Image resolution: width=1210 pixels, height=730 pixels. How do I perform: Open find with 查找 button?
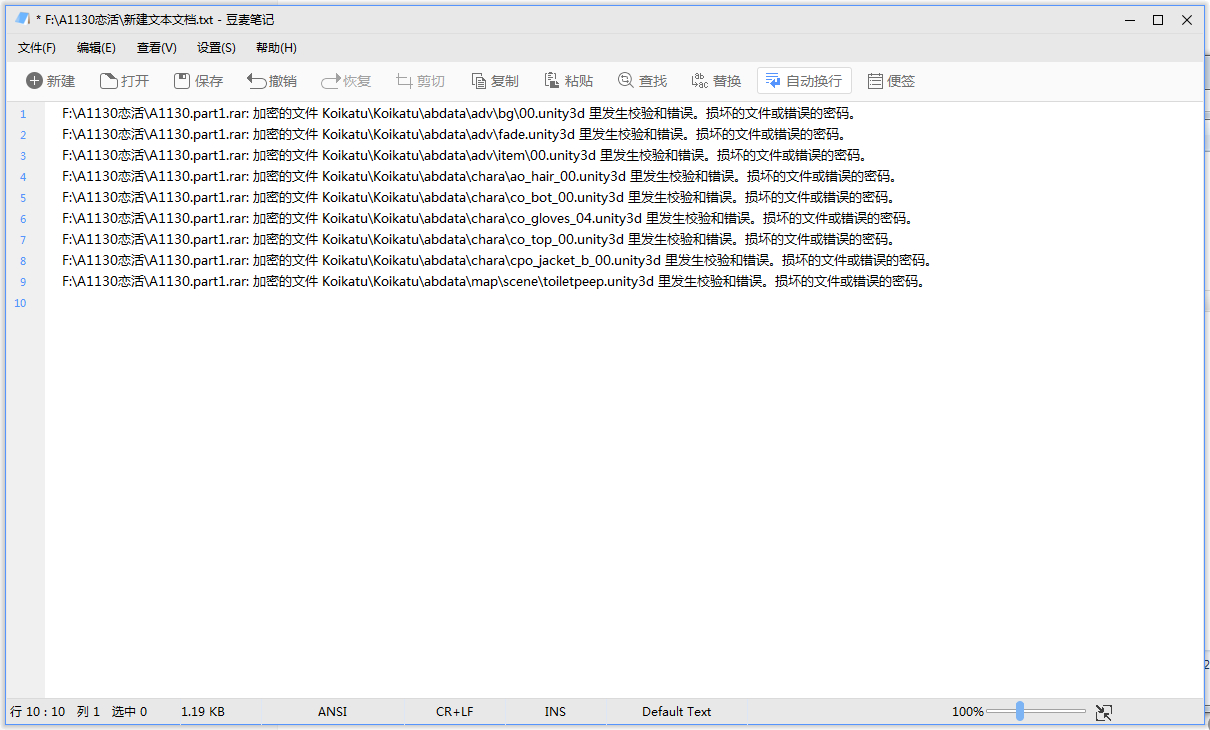pos(643,81)
